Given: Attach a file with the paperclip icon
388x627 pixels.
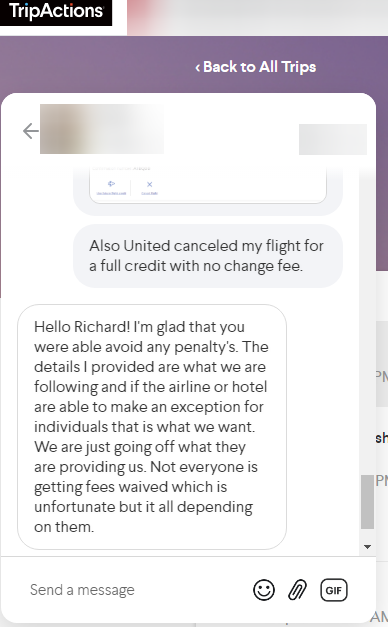Looking at the screenshot, I should (x=298, y=590).
